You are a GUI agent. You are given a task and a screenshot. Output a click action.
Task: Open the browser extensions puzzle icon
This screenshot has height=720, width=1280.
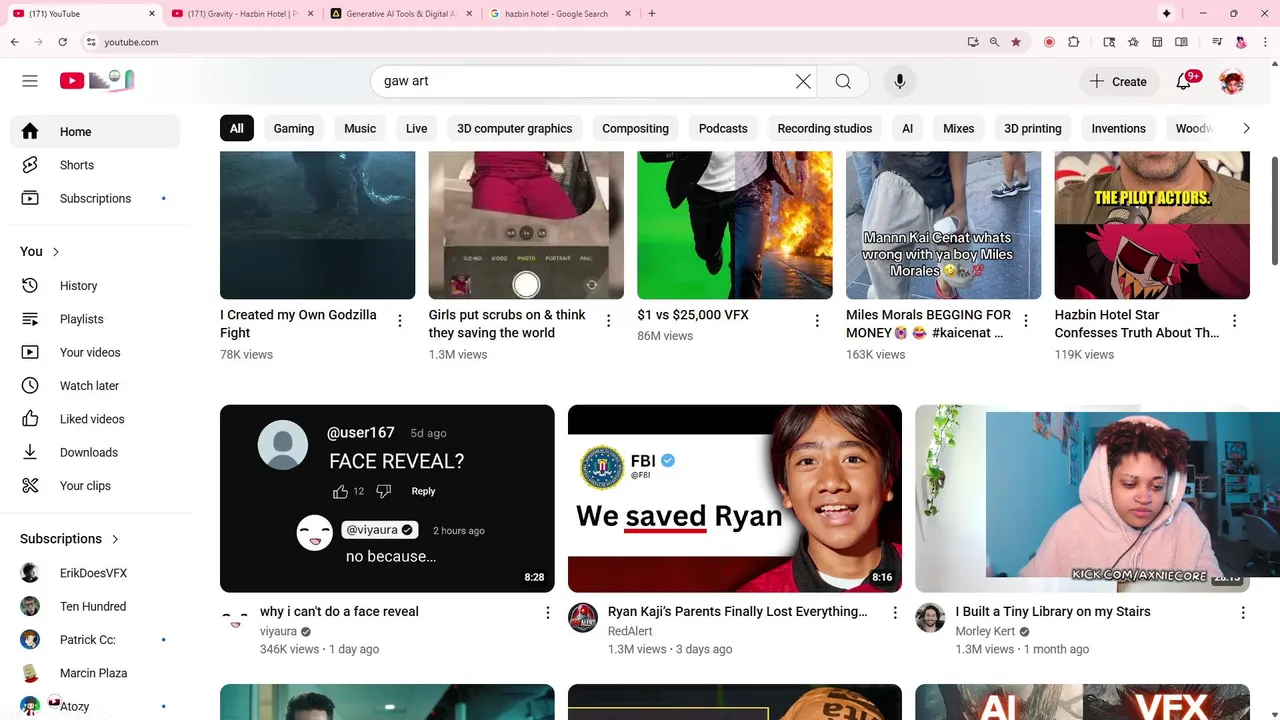pyautogui.click(x=1074, y=42)
